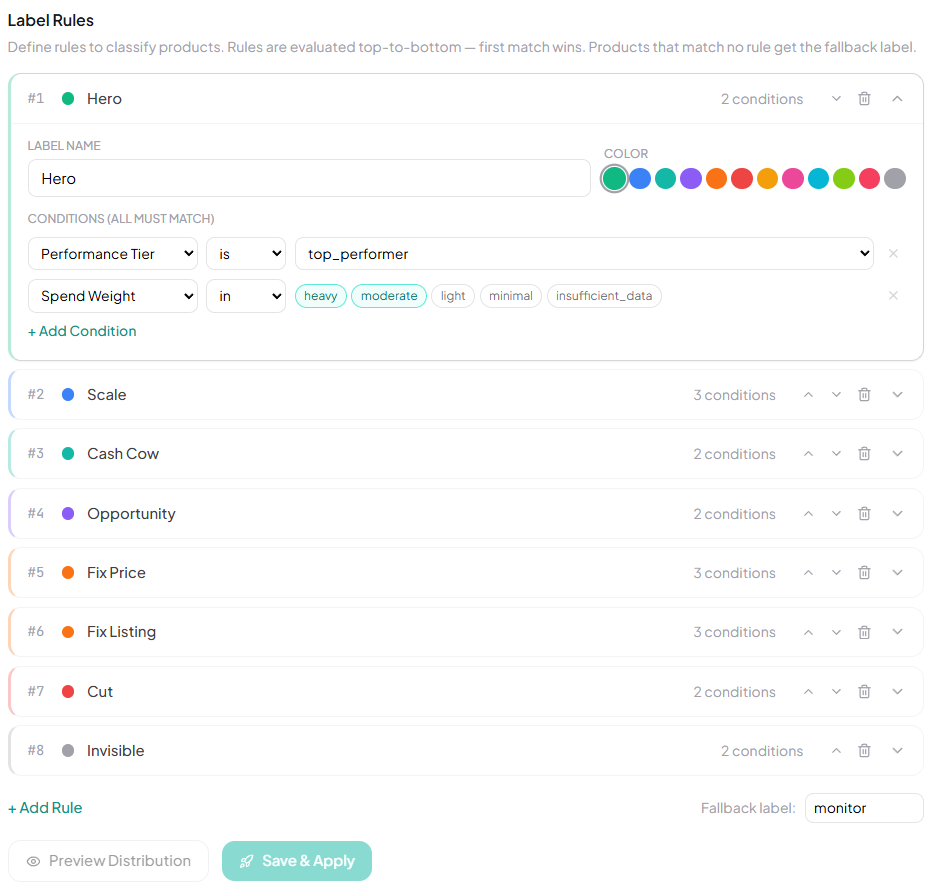The height and width of the screenshot is (893, 936).
Task: Move the Fix Listing rule up
Action: tap(808, 631)
